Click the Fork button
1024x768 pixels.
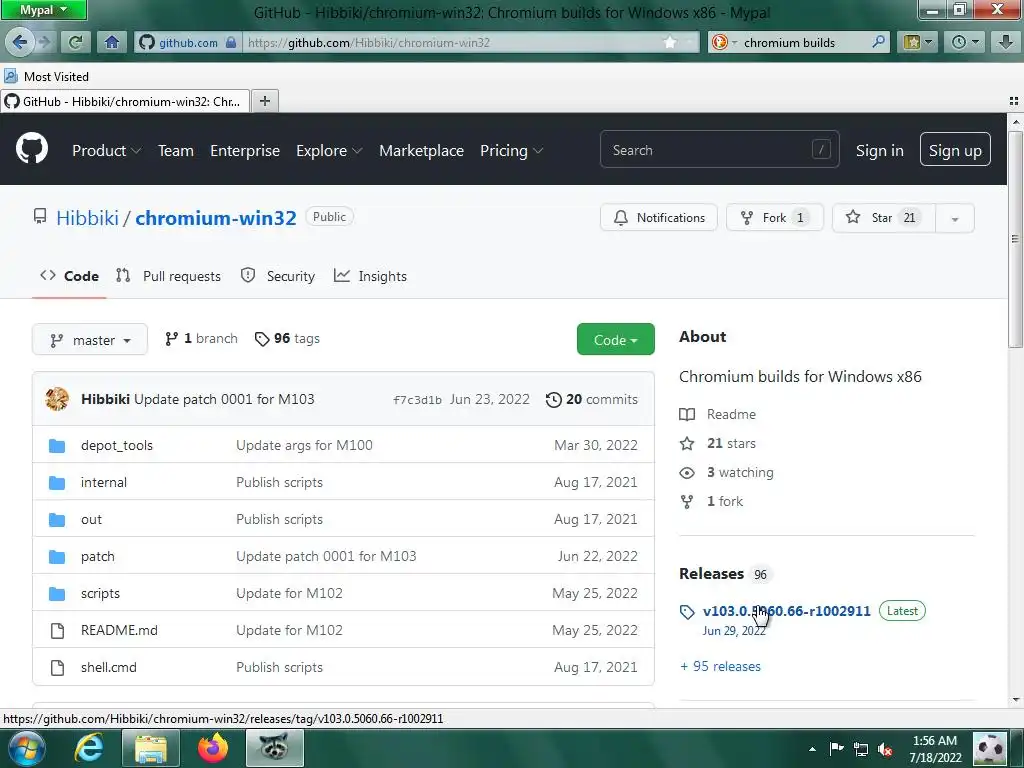[775, 217]
